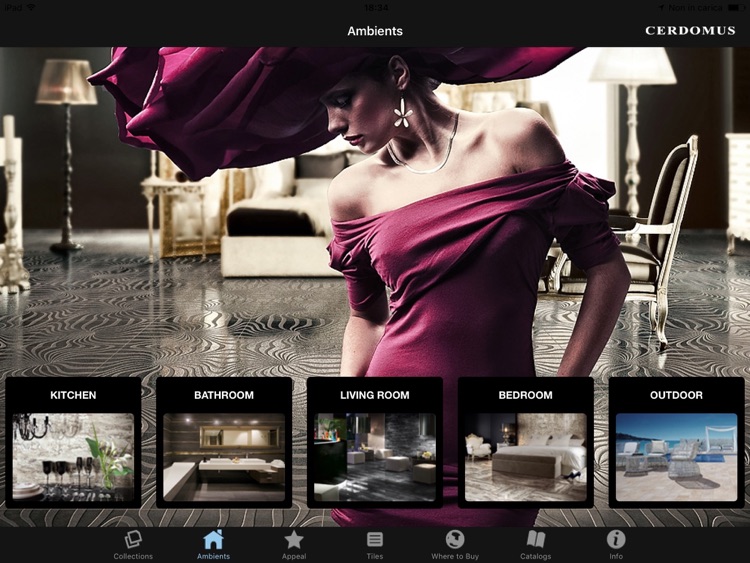The width and height of the screenshot is (750, 563).
Task: Tap the Info circle icon
Action: (x=616, y=540)
